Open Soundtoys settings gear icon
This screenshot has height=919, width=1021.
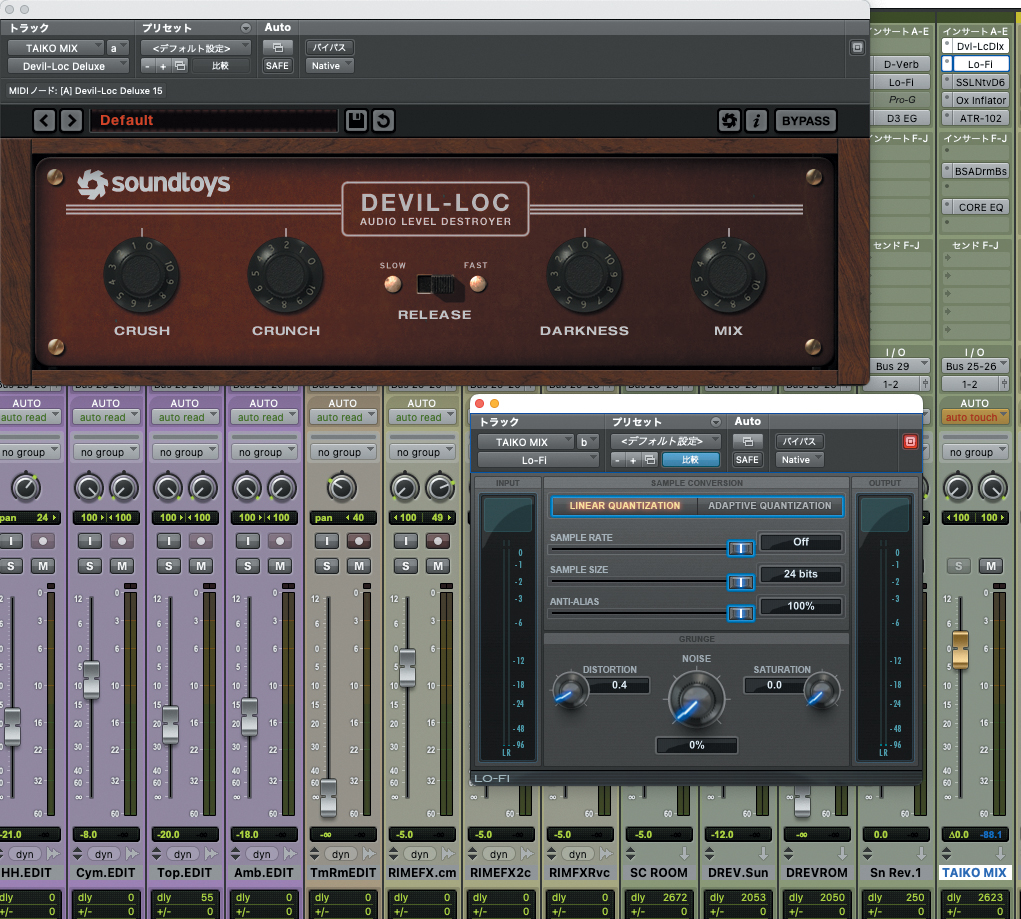tap(729, 120)
